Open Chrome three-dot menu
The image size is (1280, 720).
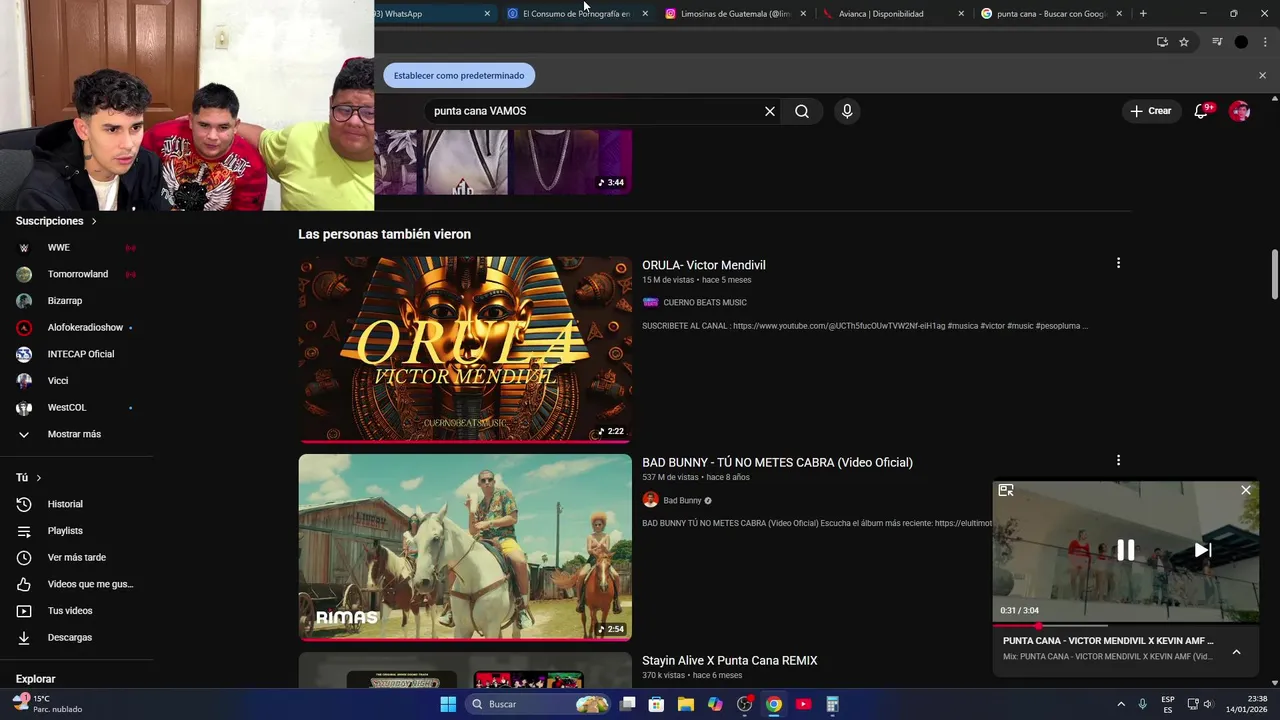[1266, 42]
